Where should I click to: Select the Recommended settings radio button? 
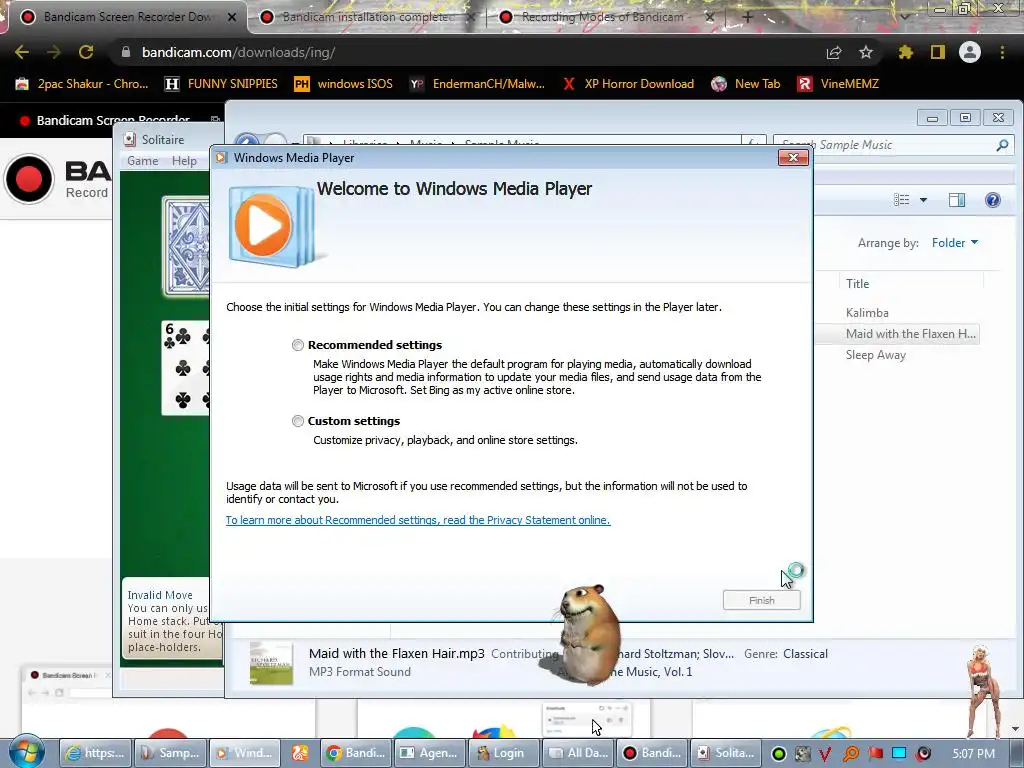pos(298,345)
